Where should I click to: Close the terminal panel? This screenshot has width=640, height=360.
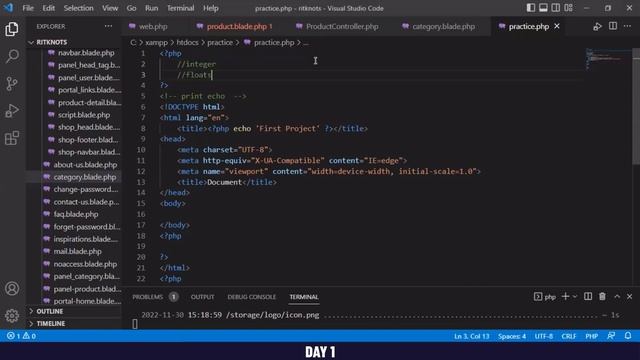click(x=629, y=297)
